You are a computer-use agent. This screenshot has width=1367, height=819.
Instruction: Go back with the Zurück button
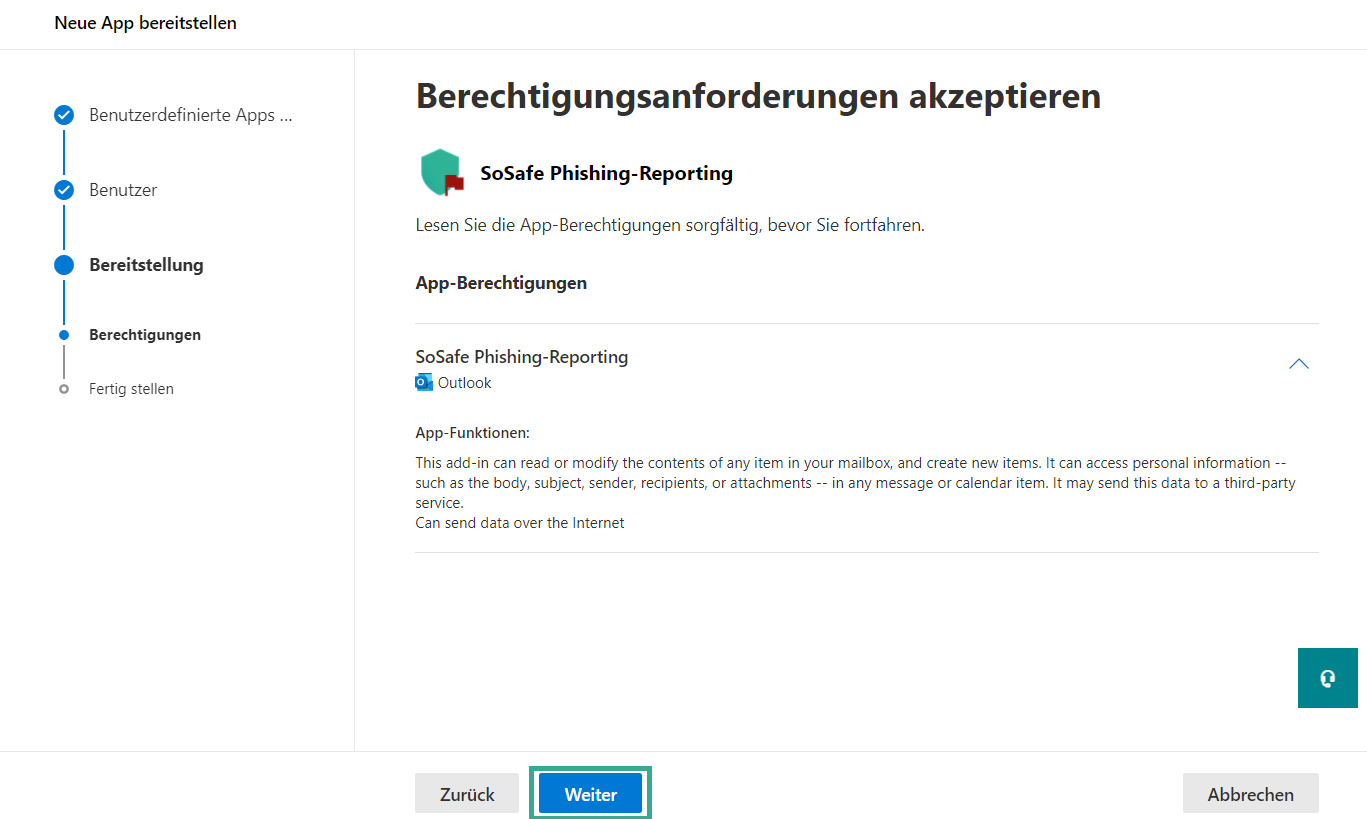point(467,794)
